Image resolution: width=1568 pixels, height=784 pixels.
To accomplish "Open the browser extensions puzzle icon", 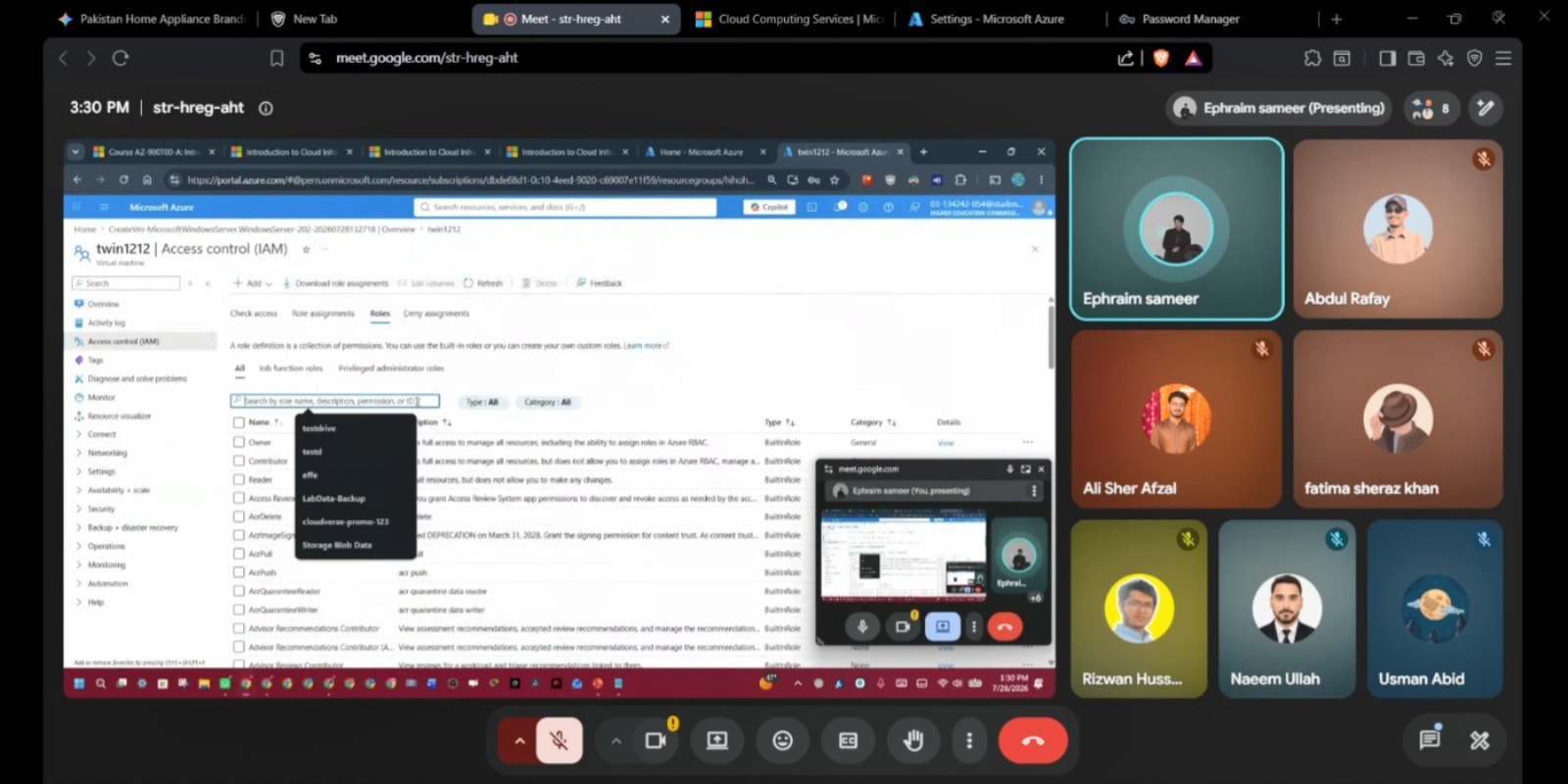I will (x=1312, y=58).
